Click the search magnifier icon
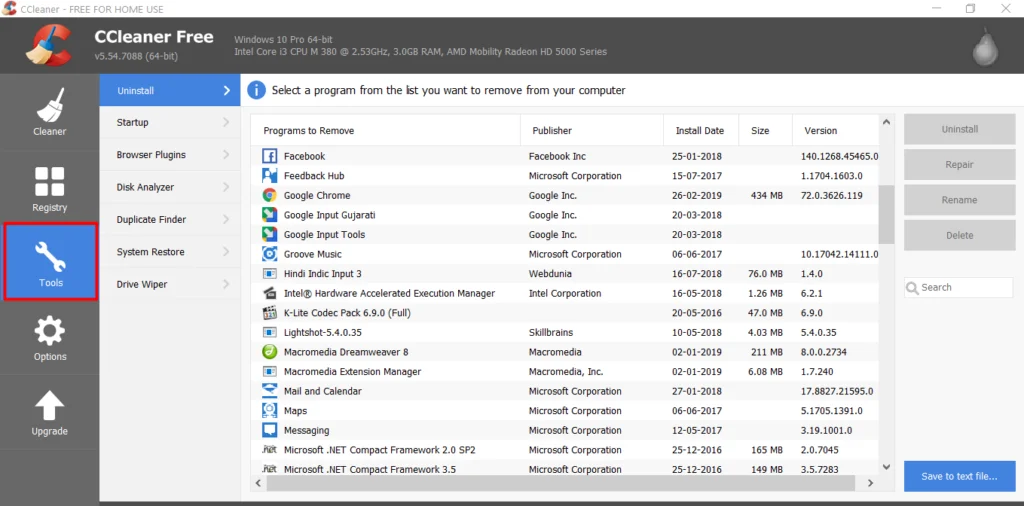The width and height of the screenshot is (1024, 506). pyautogui.click(x=912, y=288)
